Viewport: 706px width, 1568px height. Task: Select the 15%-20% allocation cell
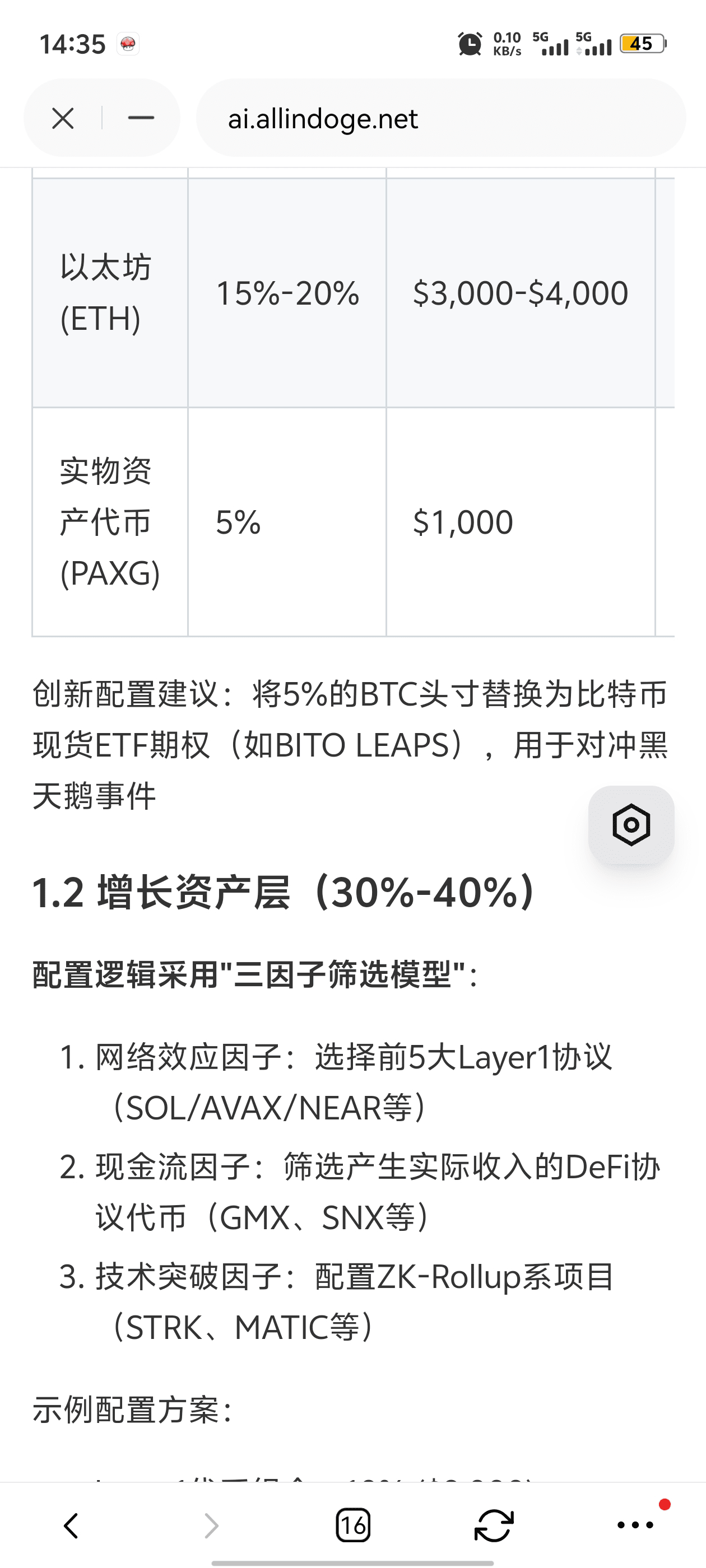287,293
